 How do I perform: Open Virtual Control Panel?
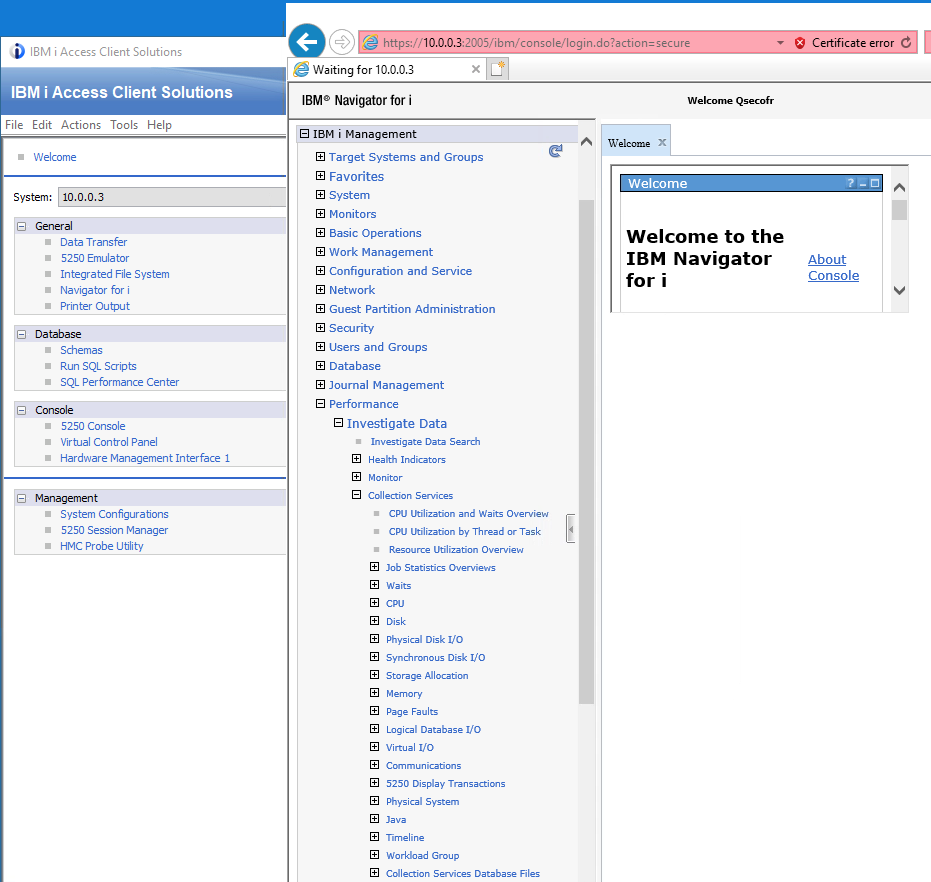(109, 442)
